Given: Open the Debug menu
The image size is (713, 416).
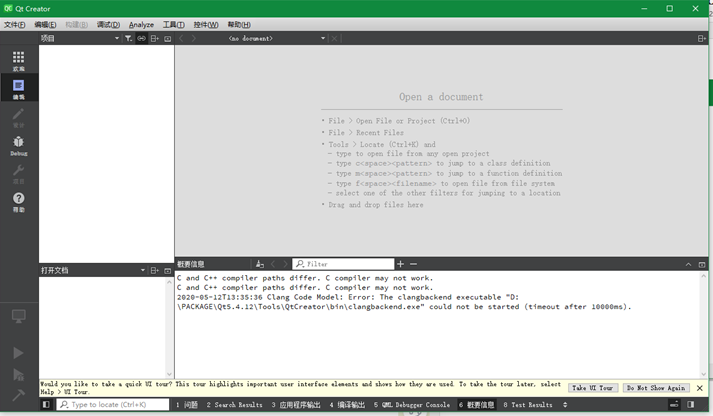Looking at the screenshot, I should tap(108, 25).
